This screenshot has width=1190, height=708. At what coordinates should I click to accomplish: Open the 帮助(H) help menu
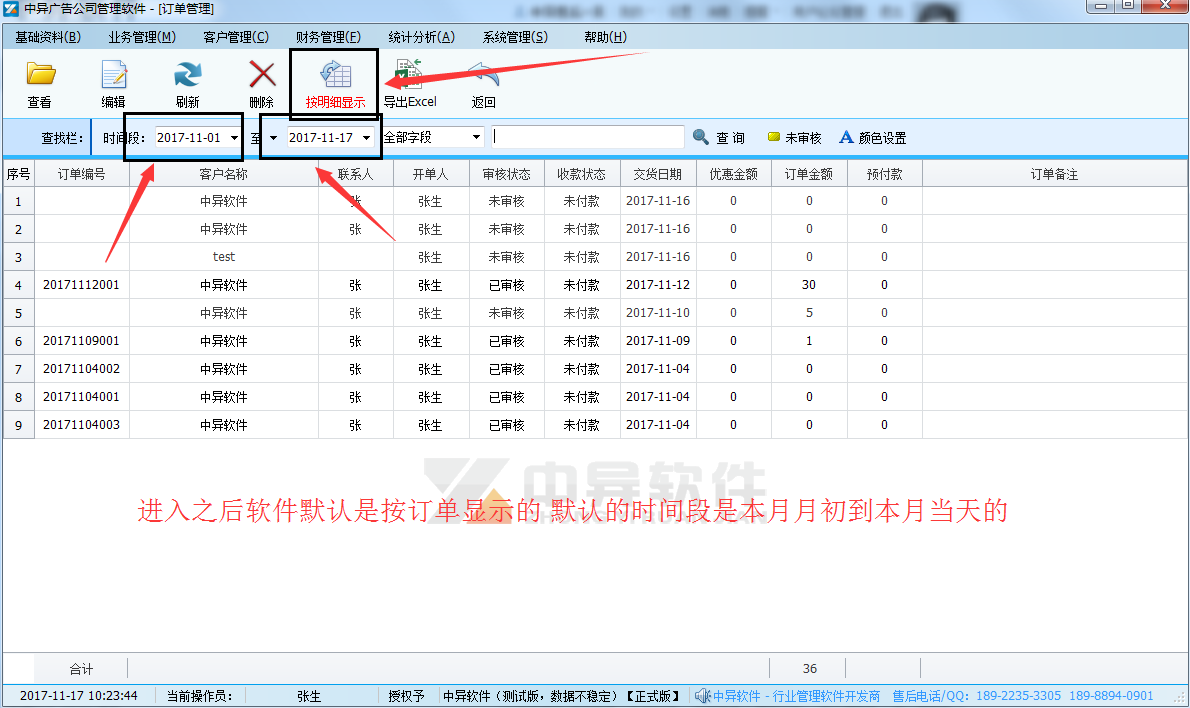click(606, 37)
